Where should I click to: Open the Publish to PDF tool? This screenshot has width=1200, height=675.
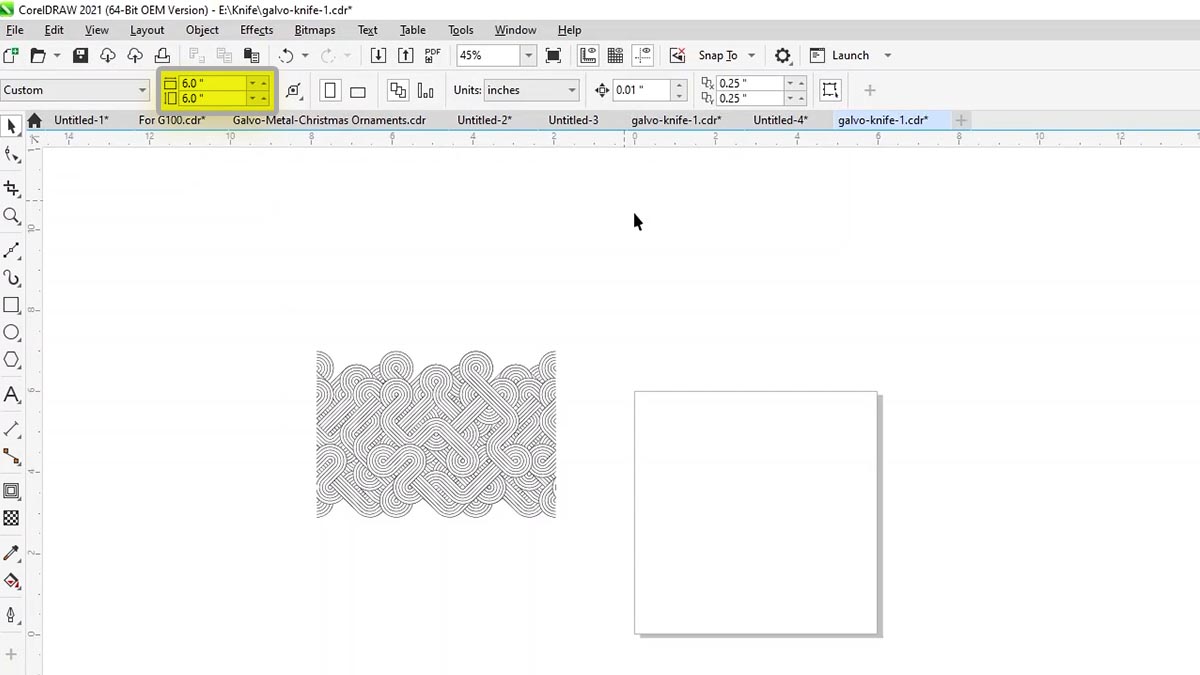pyautogui.click(x=432, y=55)
